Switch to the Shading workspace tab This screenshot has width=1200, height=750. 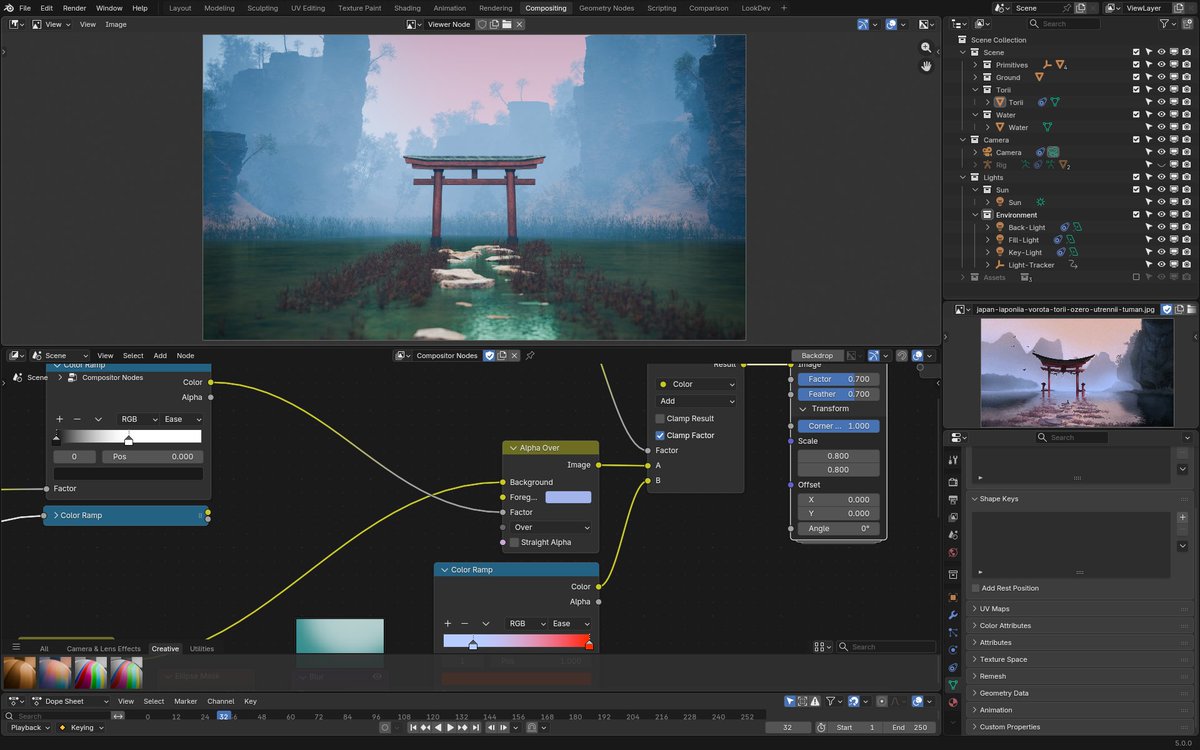pyautogui.click(x=407, y=7)
